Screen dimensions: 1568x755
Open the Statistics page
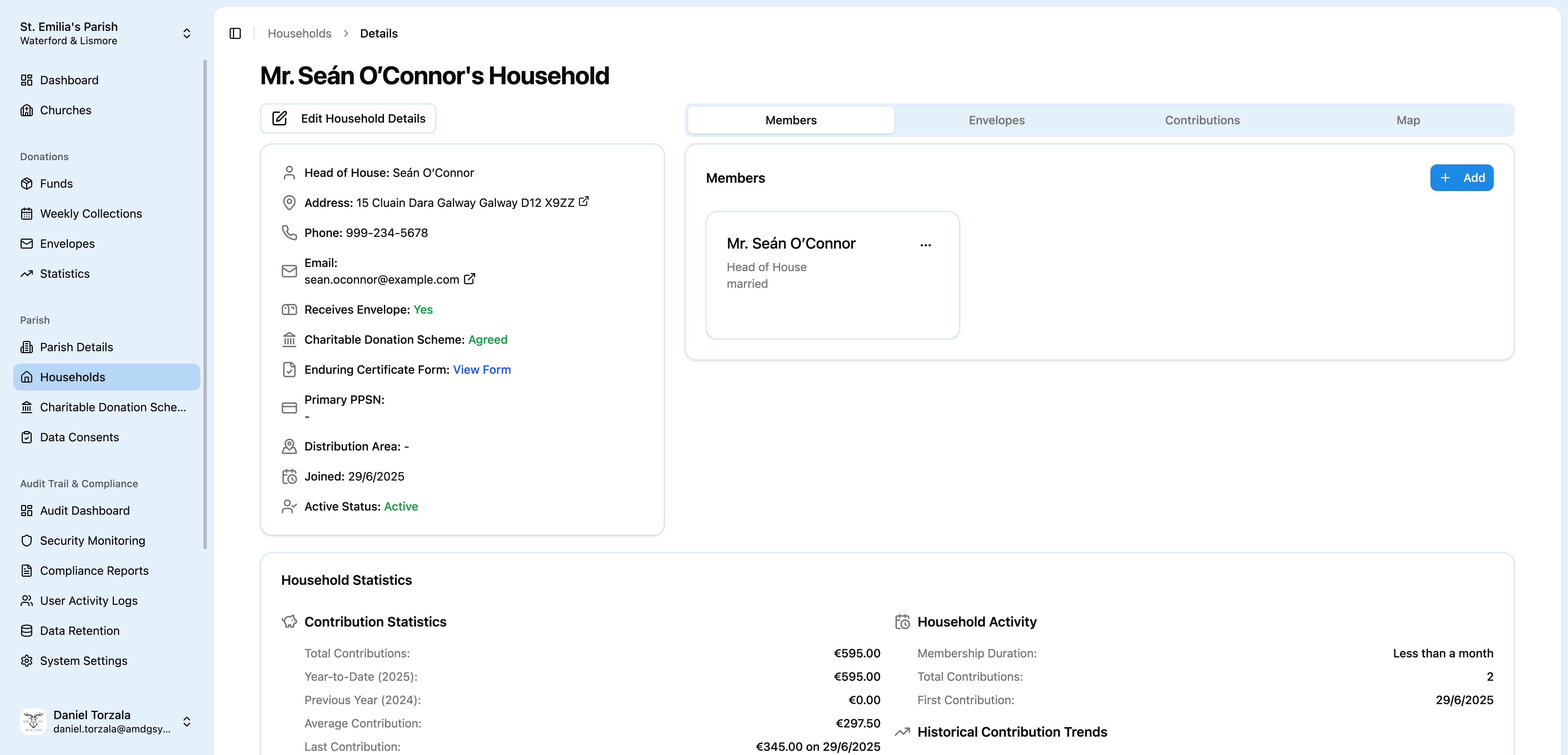click(64, 273)
